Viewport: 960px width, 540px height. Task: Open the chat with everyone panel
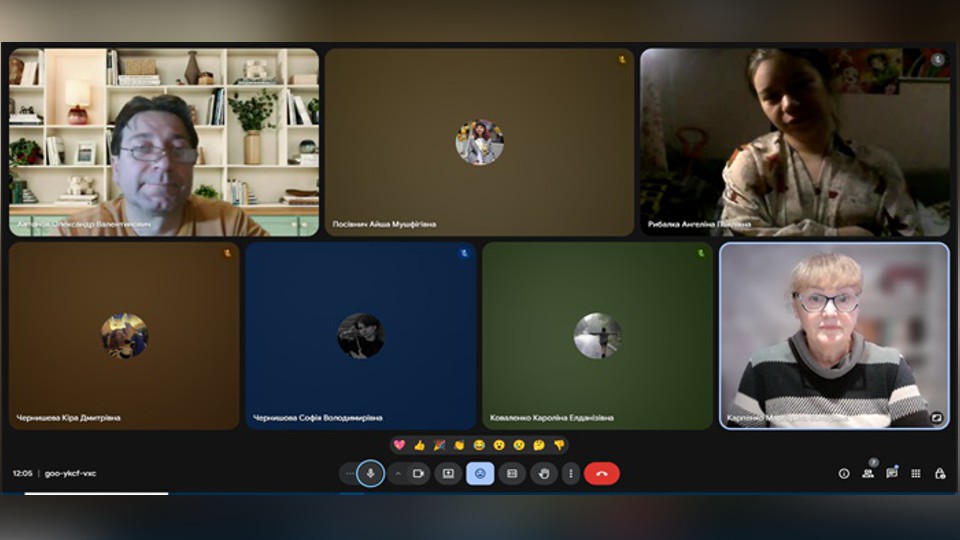pos(891,473)
